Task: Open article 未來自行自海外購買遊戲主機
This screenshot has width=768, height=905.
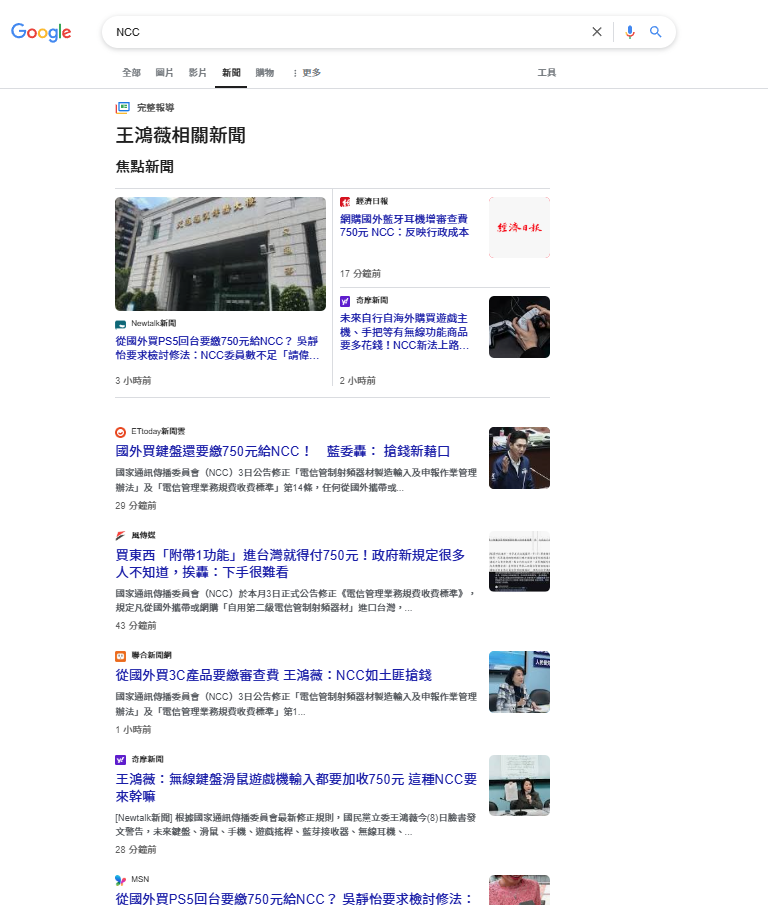Action: coord(404,332)
